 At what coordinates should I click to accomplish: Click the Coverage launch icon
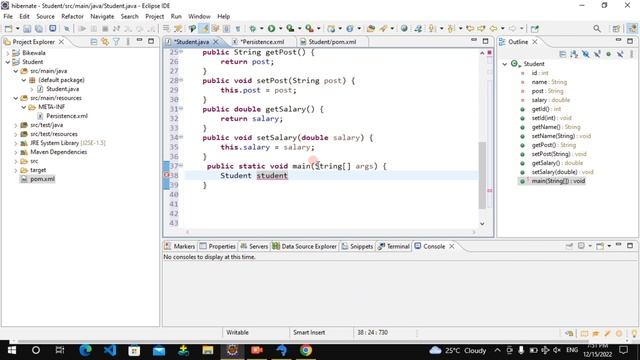click(290, 29)
